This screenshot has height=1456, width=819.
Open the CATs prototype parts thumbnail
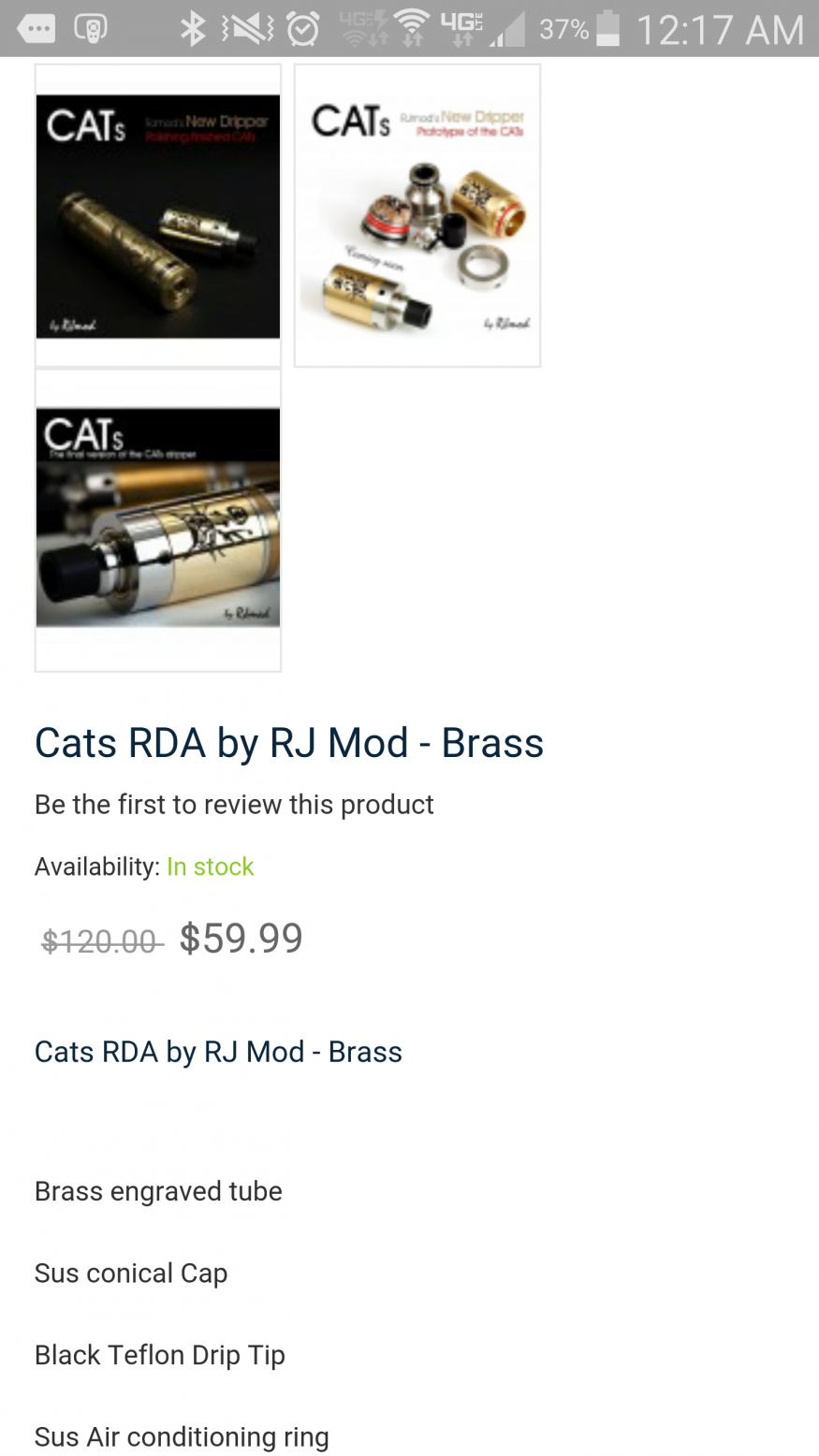(417, 215)
